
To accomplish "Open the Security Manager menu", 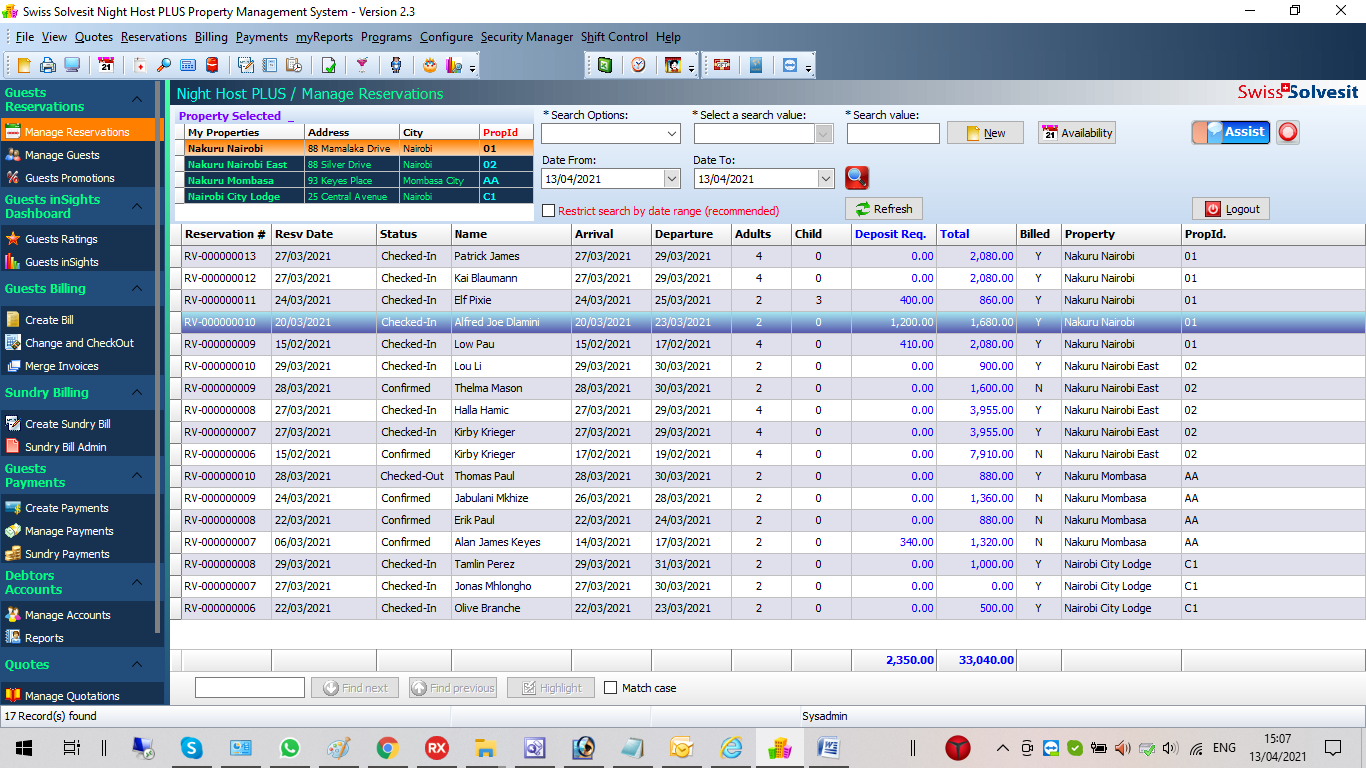I will pos(527,37).
